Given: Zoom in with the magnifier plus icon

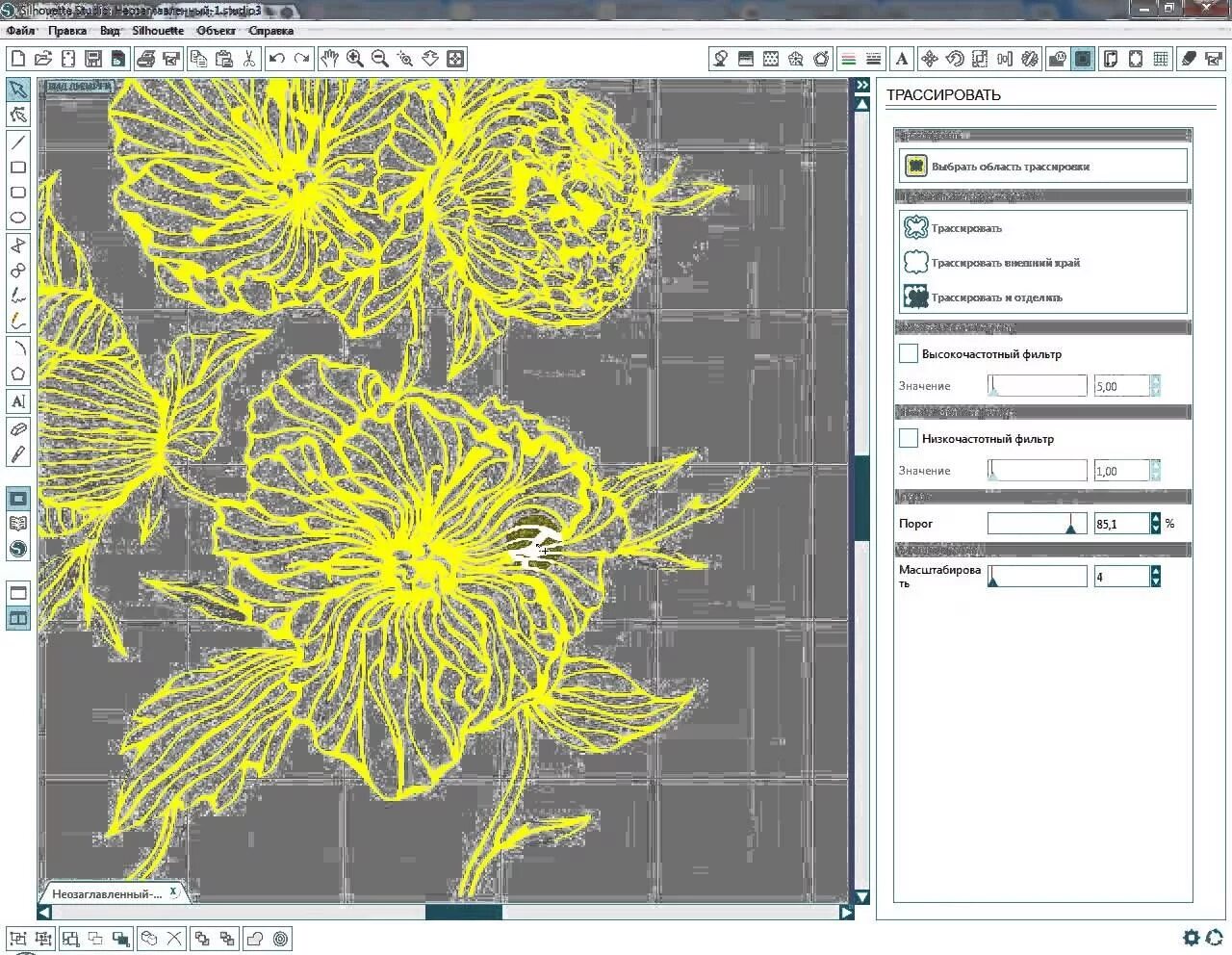Looking at the screenshot, I should 355,59.
